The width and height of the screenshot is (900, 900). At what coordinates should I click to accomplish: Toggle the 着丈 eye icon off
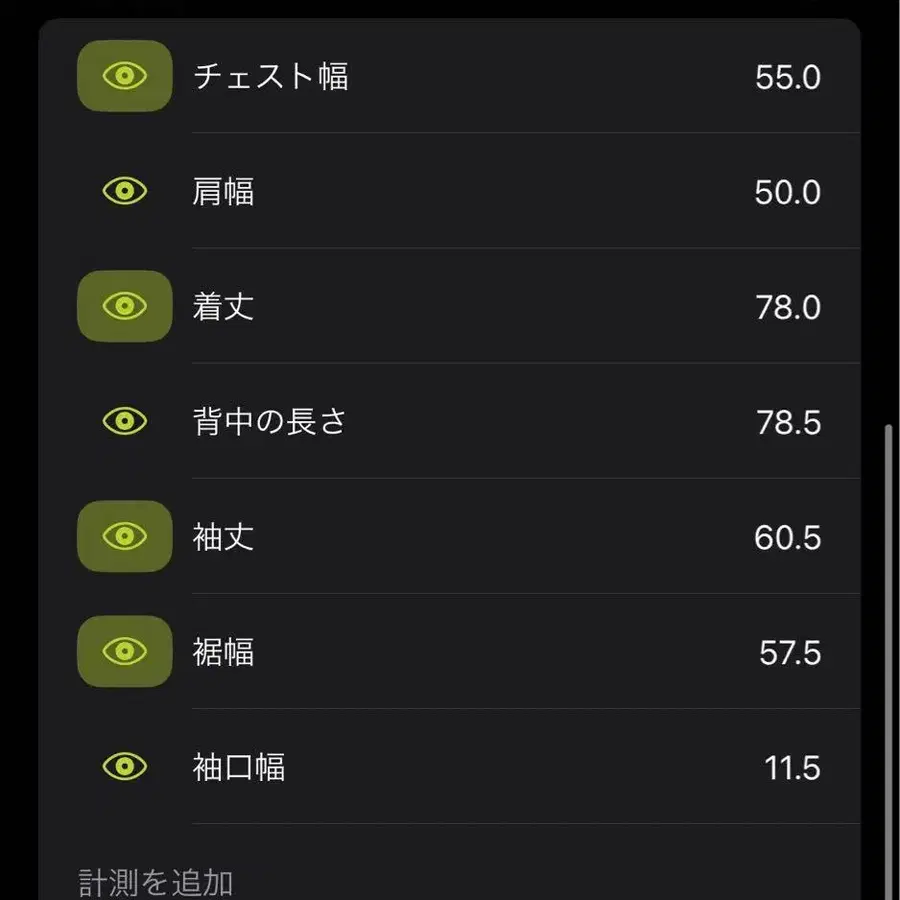pos(123,306)
